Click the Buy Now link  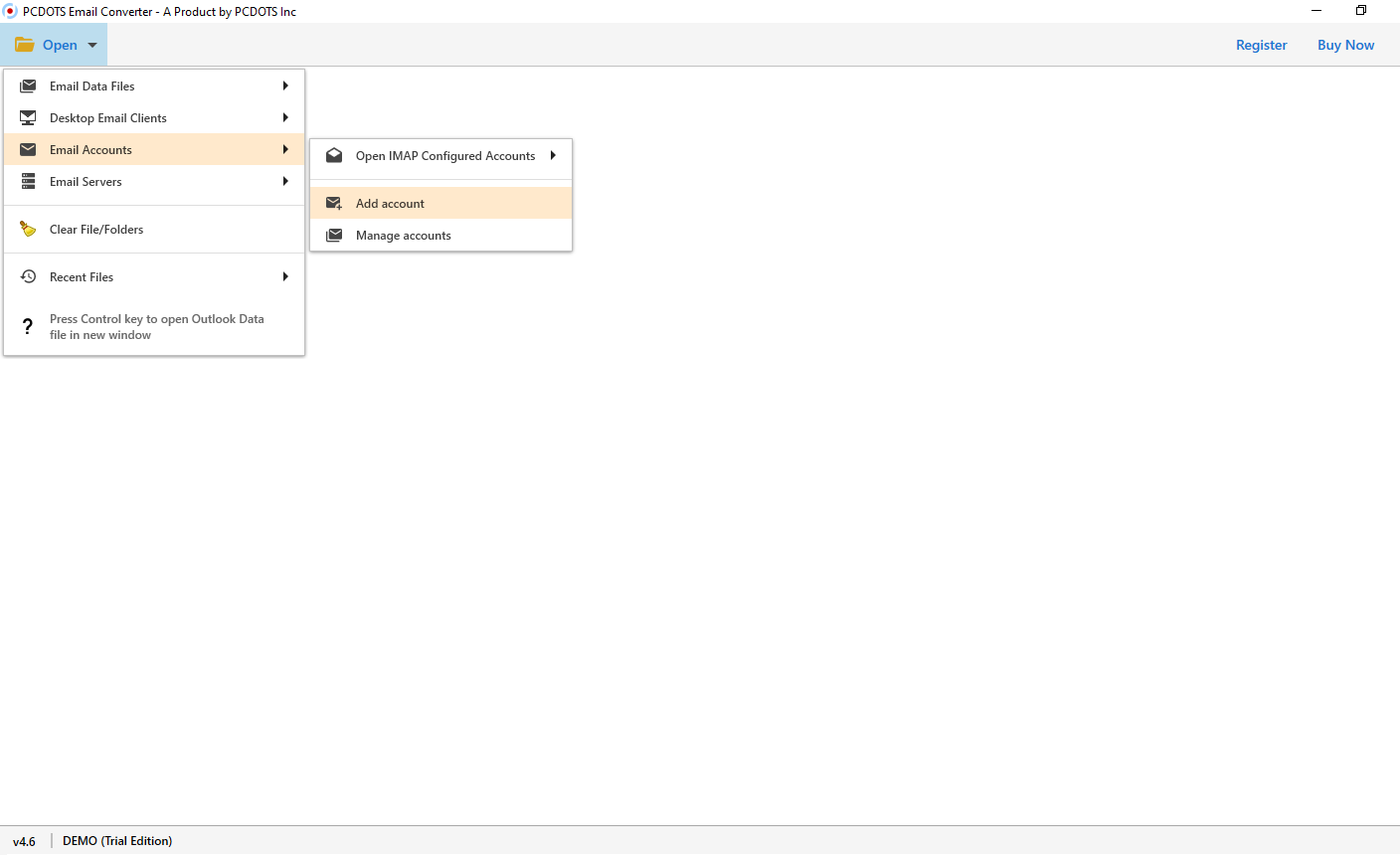(x=1345, y=45)
